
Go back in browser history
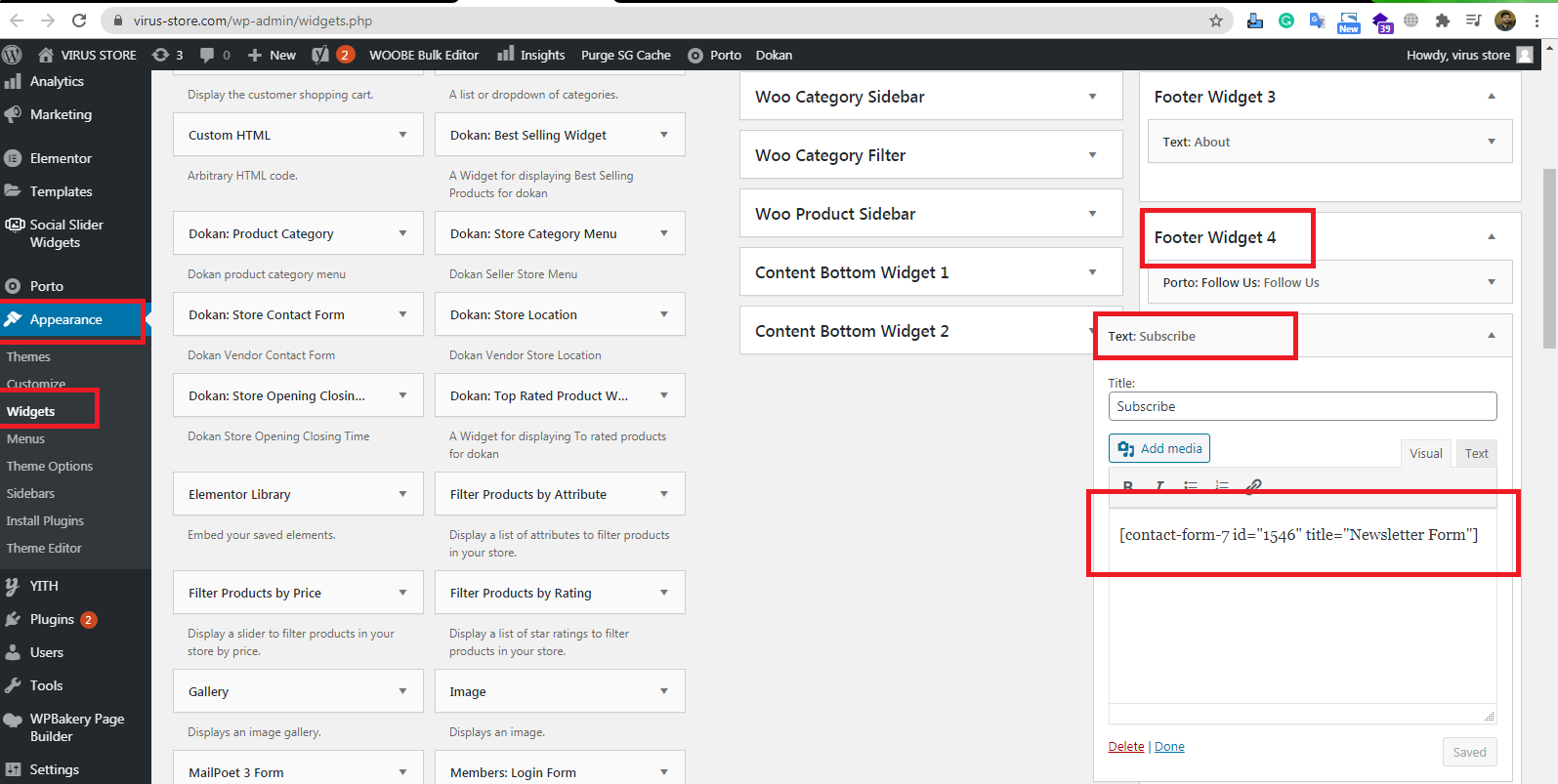tap(17, 21)
